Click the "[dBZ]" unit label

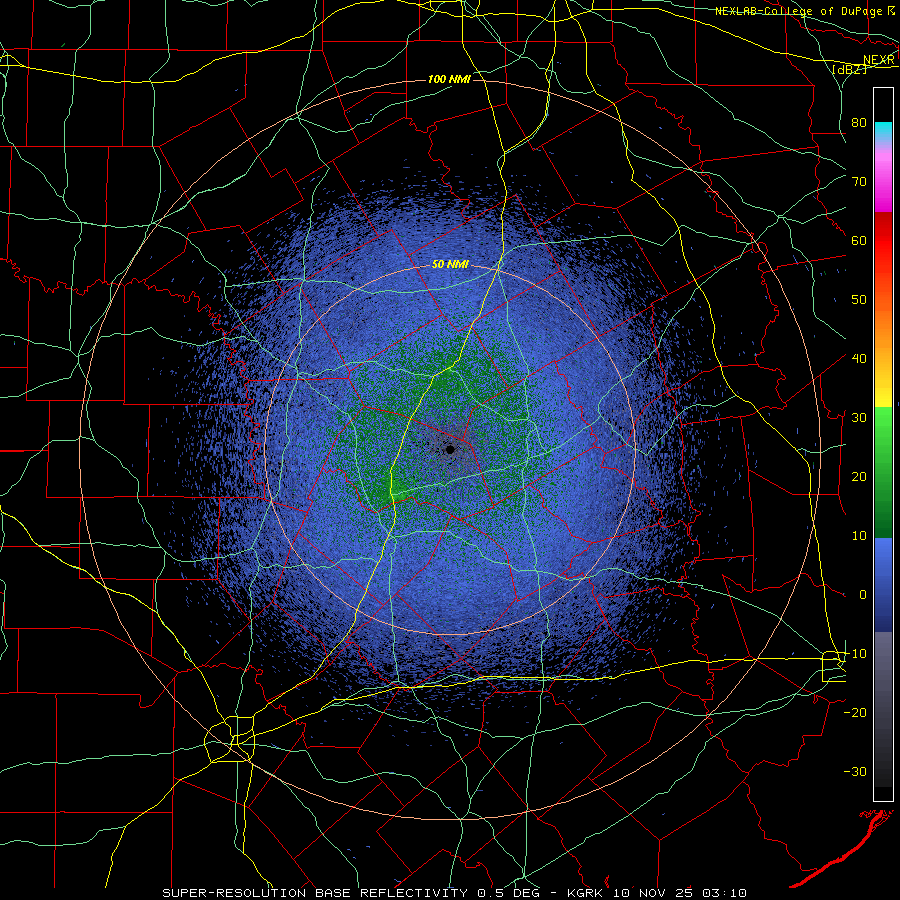(x=849, y=69)
